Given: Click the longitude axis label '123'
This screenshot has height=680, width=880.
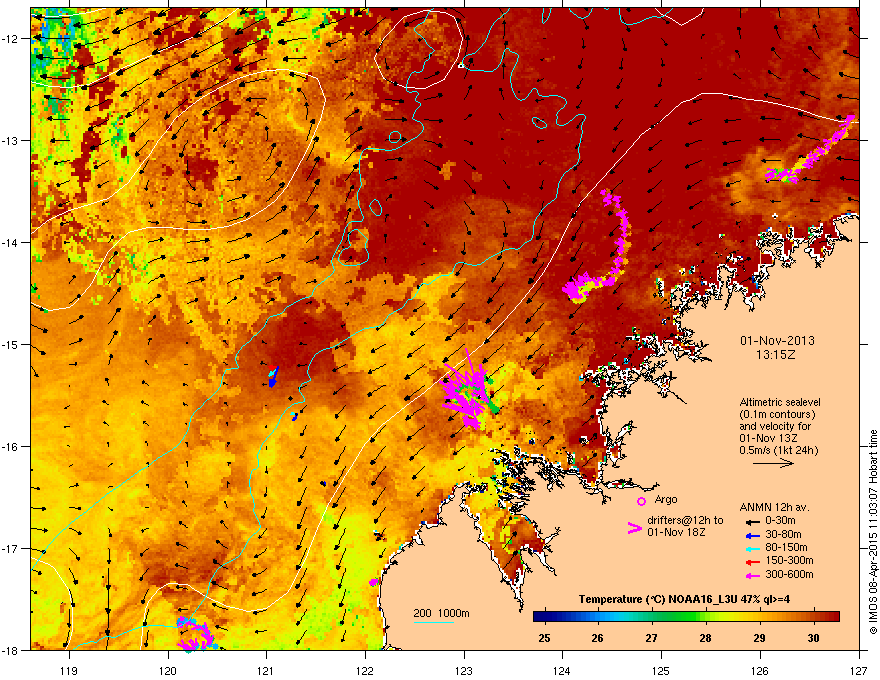Looking at the screenshot, I should click(464, 670).
